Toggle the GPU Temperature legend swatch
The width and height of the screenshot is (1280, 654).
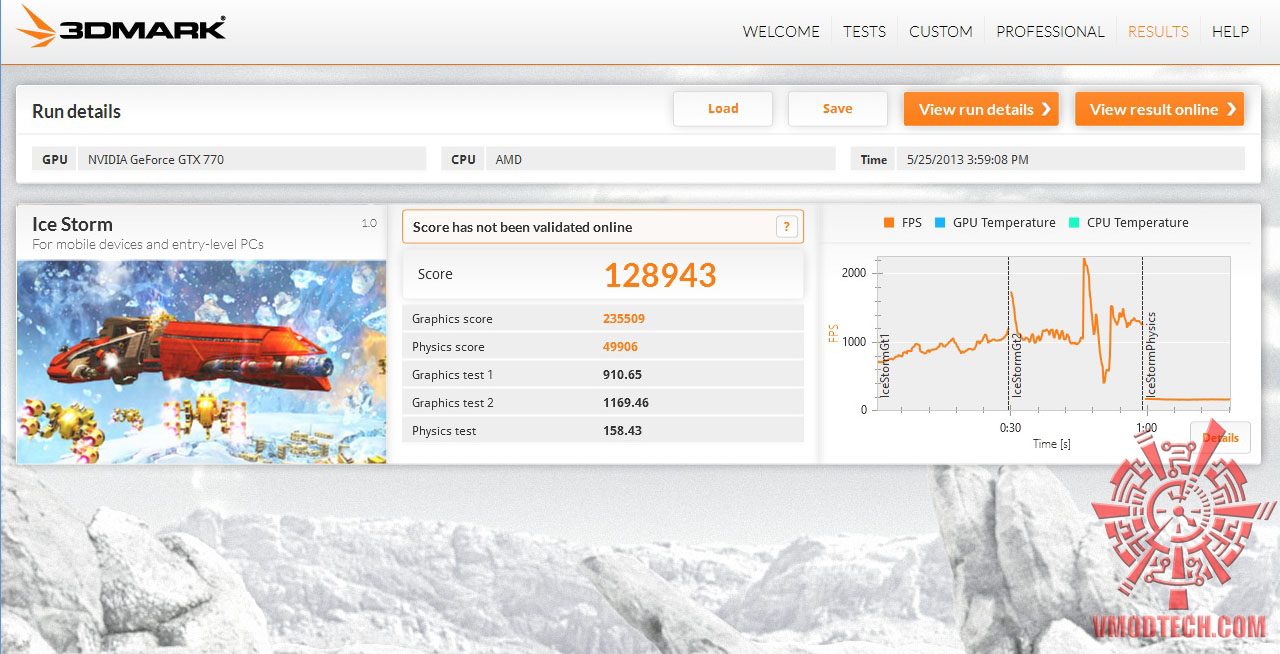click(x=940, y=223)
